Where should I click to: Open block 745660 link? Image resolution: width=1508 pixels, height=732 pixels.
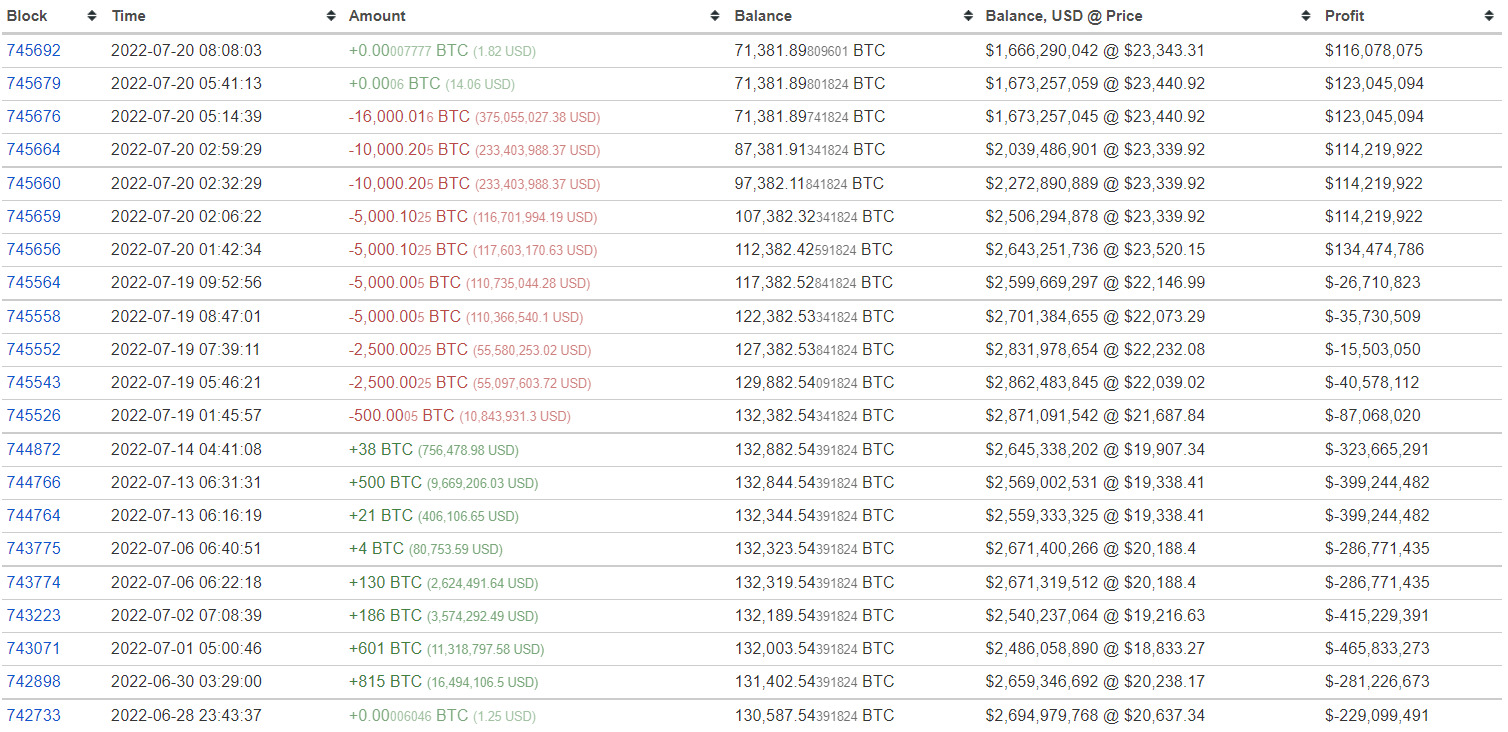(x=33, y=184)
